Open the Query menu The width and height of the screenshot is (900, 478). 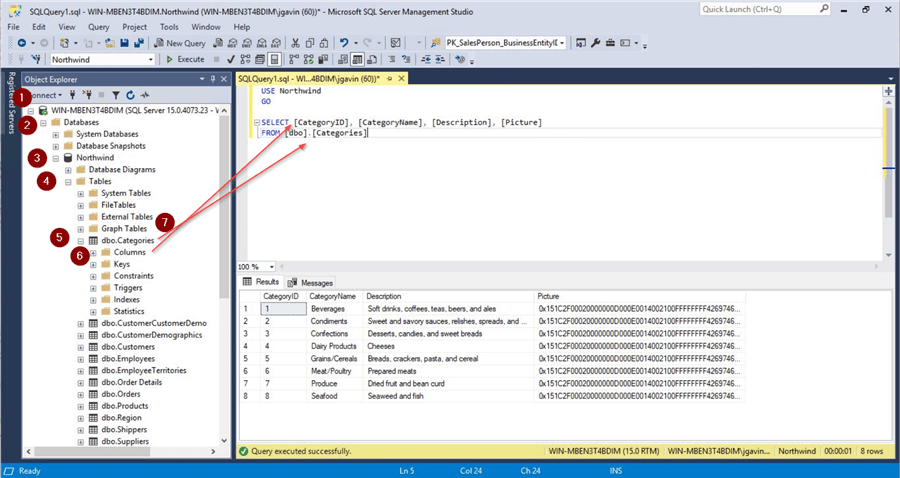coord(98,27)
